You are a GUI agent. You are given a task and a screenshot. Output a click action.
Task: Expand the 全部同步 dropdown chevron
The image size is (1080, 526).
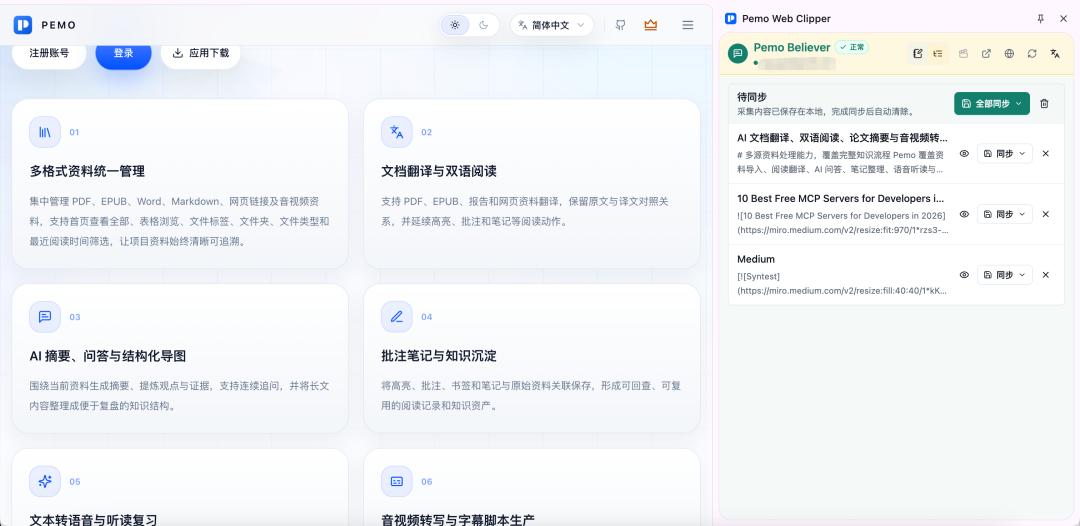pyautogui.click(x=1019, y=103)
